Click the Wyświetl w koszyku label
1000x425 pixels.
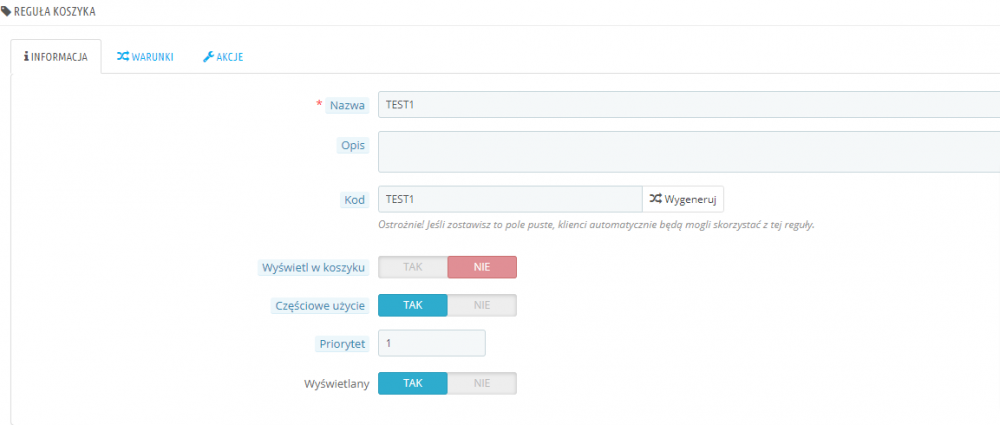tap(314, 267)
